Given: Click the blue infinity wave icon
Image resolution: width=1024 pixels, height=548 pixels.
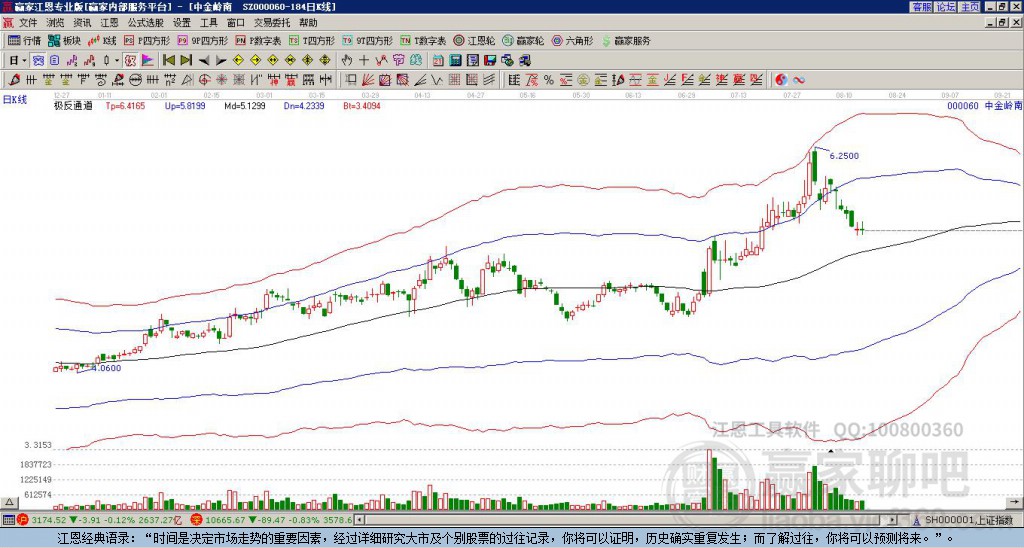Looking at the screenshot, I should [x=798, y=80].
